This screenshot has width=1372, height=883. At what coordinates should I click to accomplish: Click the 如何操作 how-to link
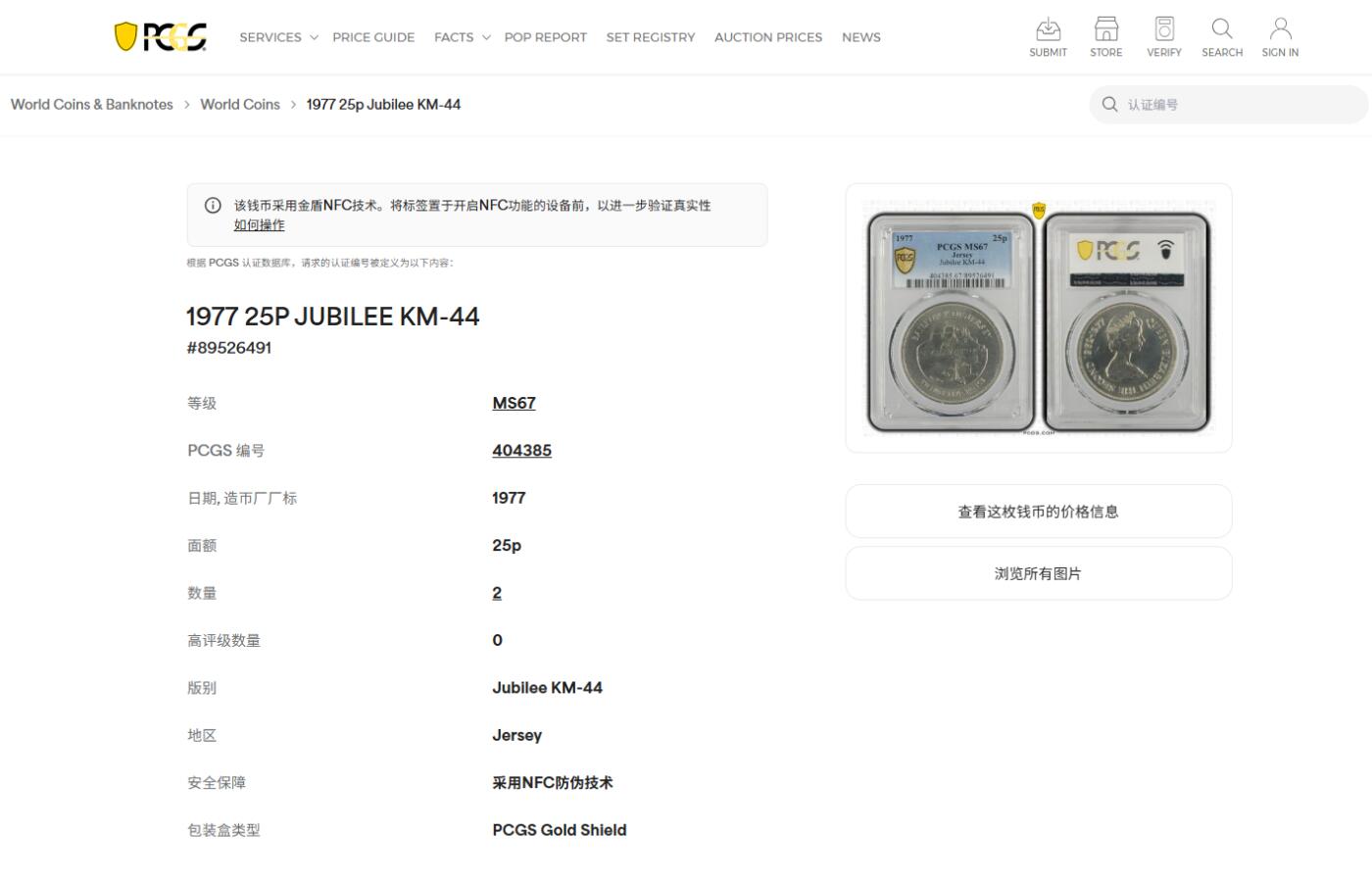[x=259, y=224]
